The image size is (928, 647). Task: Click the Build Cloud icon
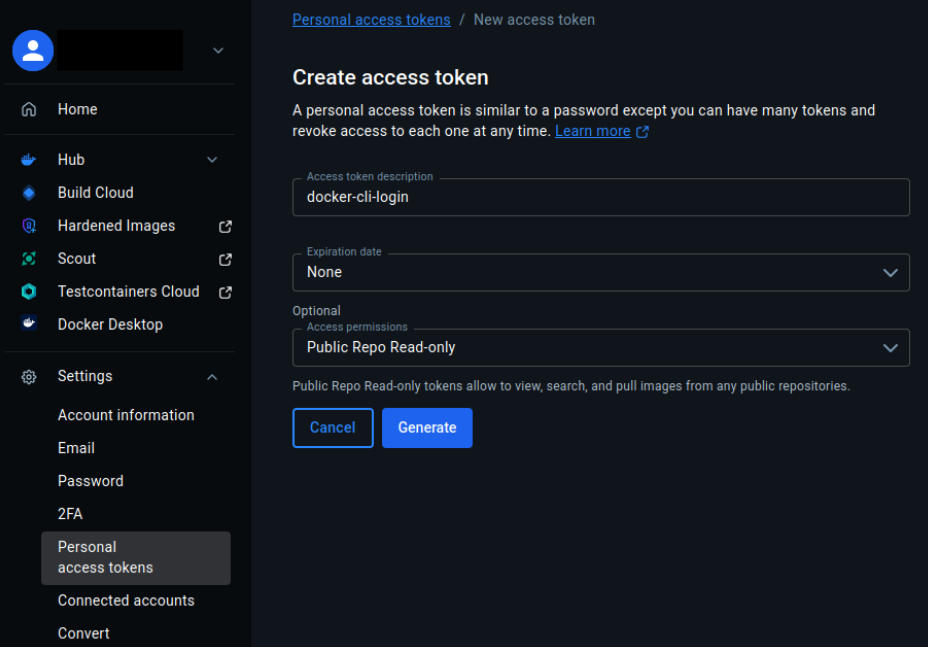coord(29,193)
